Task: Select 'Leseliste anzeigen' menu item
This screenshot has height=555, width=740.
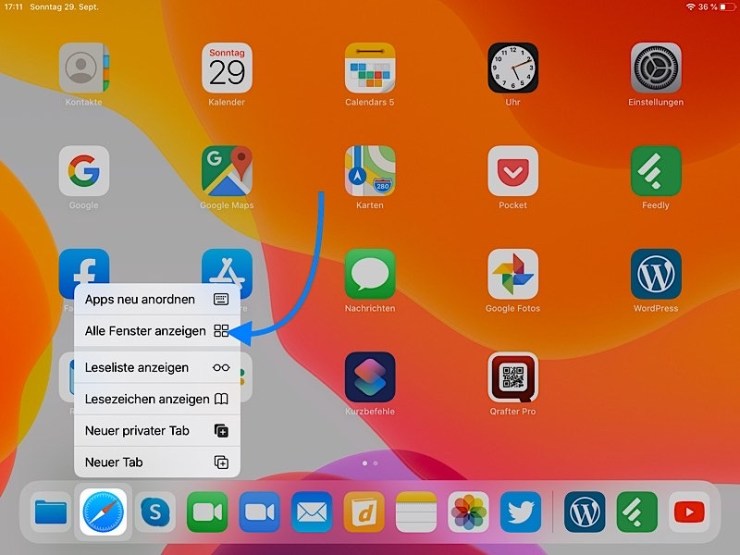Action: coord(157,367)
